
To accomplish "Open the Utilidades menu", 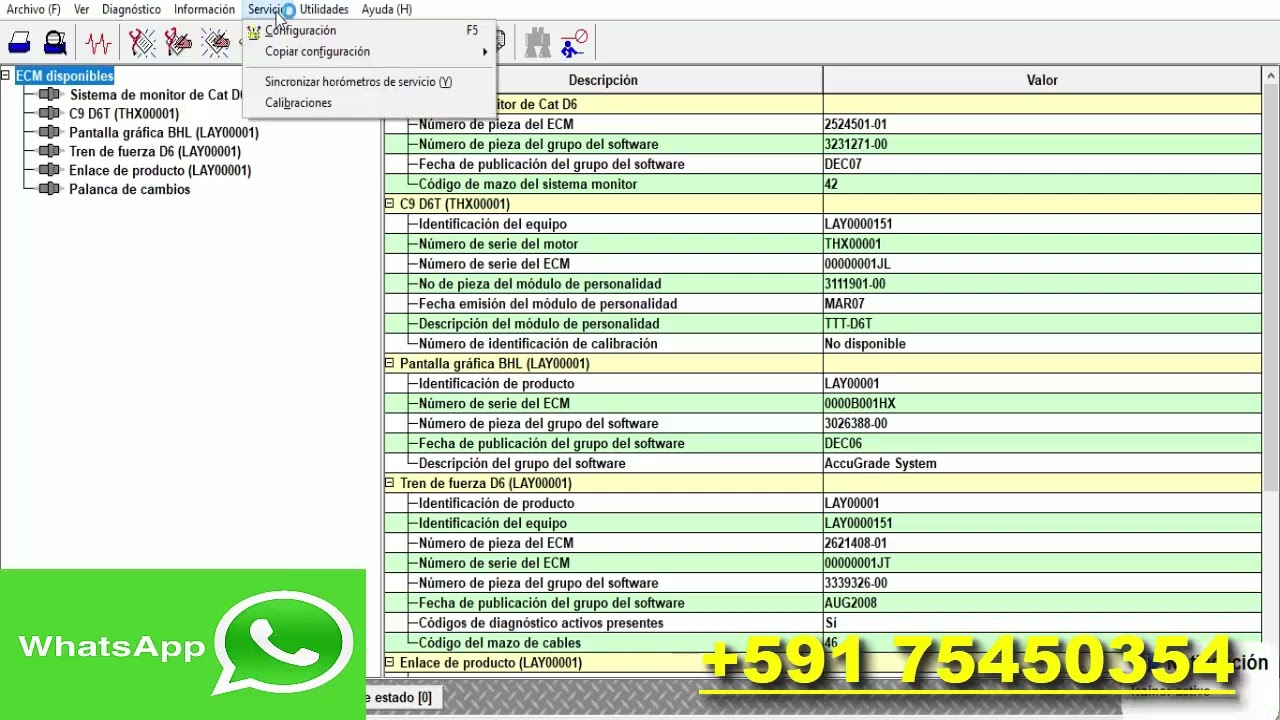I will click(324, 9).
